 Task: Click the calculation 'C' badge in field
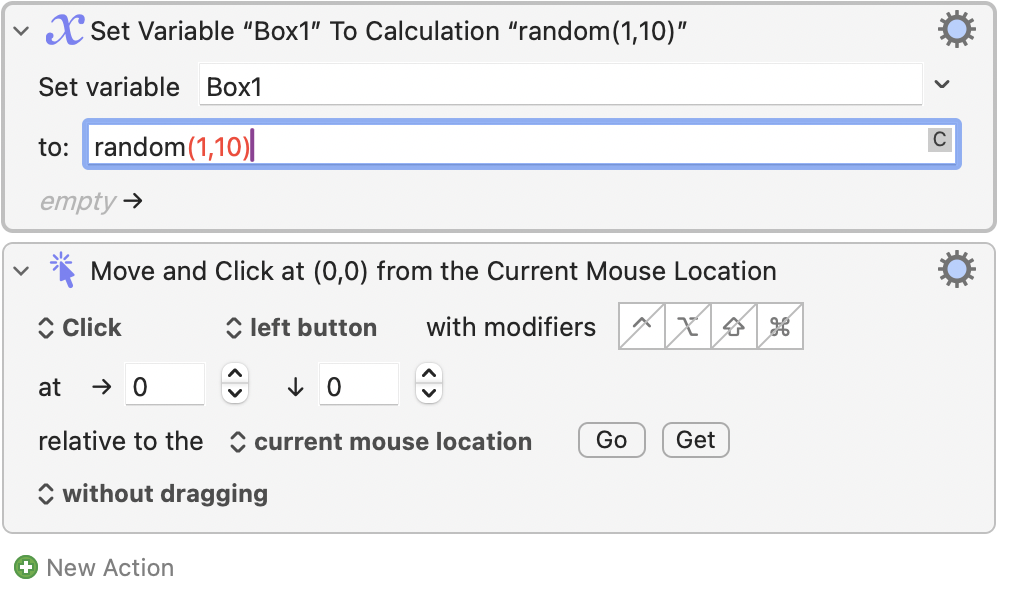coord(938,140)
